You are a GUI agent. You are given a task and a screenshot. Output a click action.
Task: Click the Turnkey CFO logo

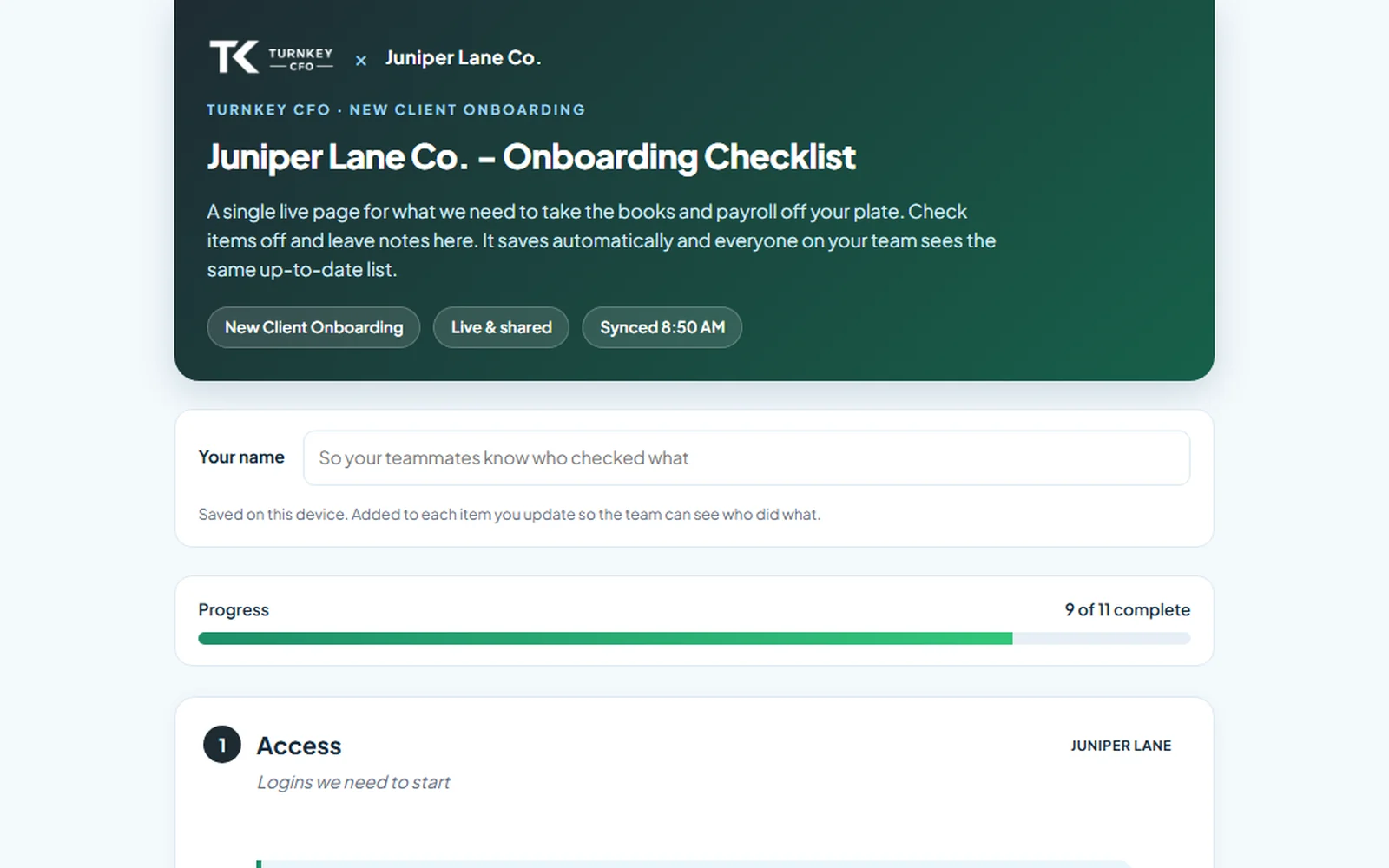[x=272, y=57]
